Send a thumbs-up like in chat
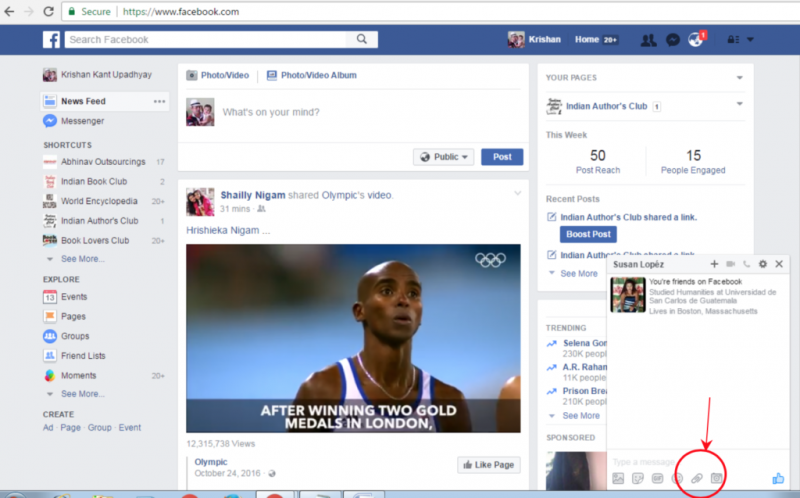 pyautogui.click(x=778, y=478)
